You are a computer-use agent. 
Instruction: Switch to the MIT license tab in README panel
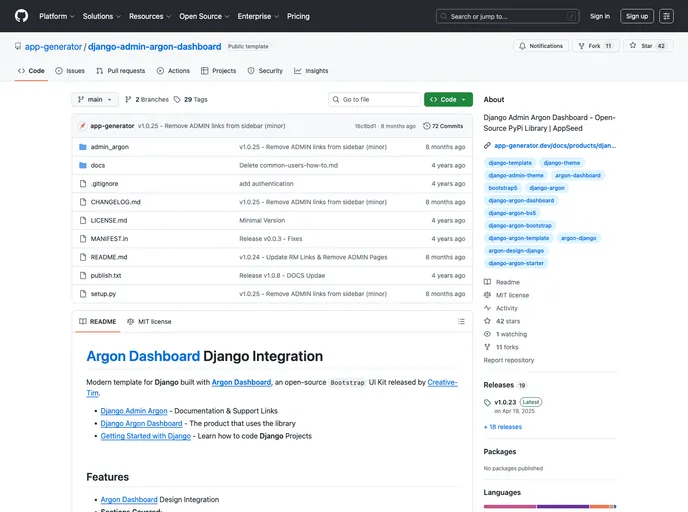pos(149,322)
